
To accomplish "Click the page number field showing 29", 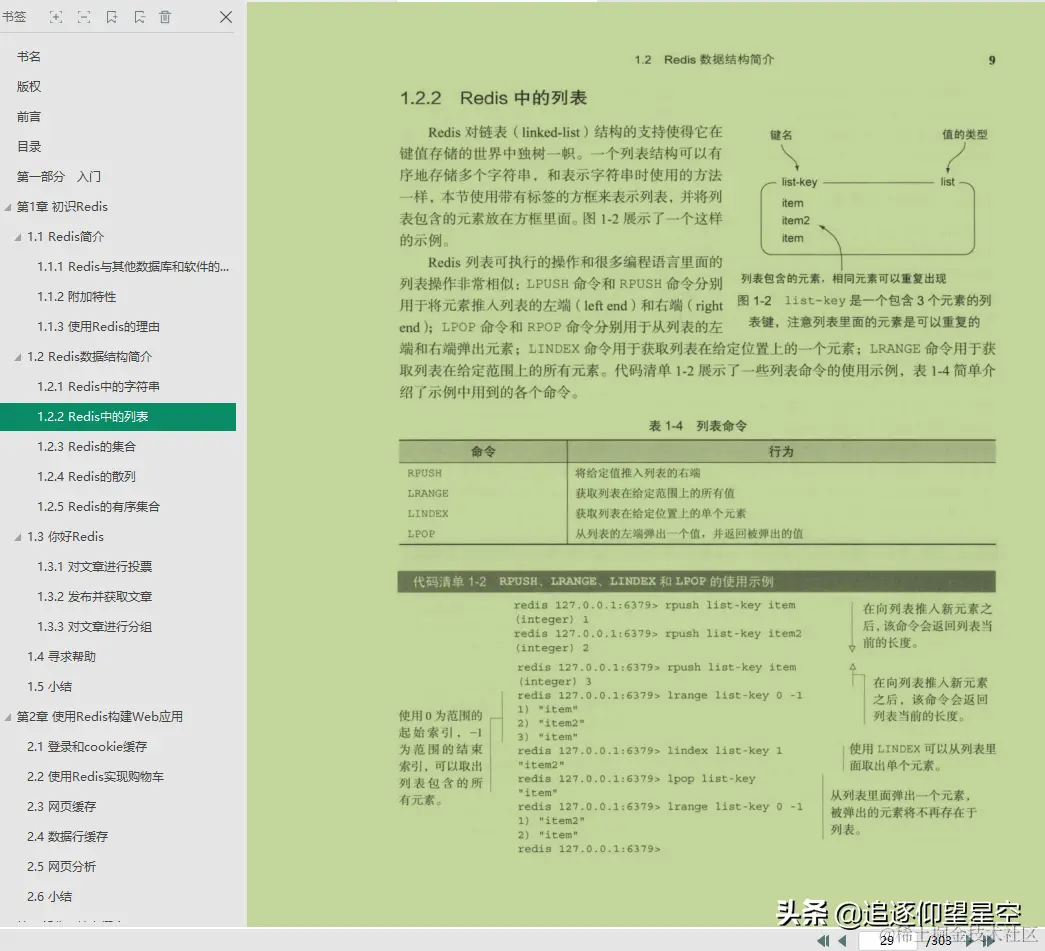I will point(889,940).
